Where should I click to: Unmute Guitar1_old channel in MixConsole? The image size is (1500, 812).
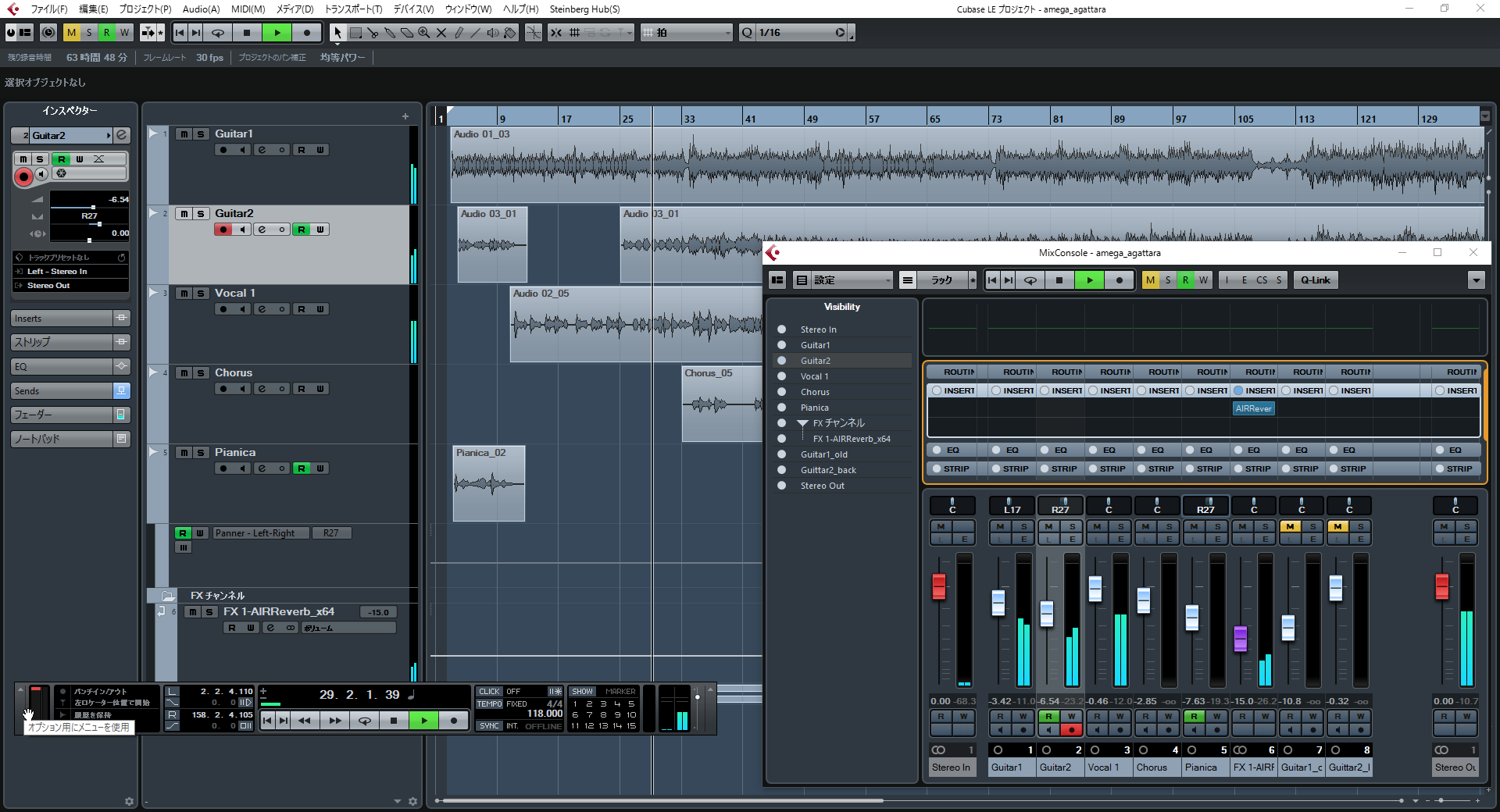click(x=1290, y=527)
